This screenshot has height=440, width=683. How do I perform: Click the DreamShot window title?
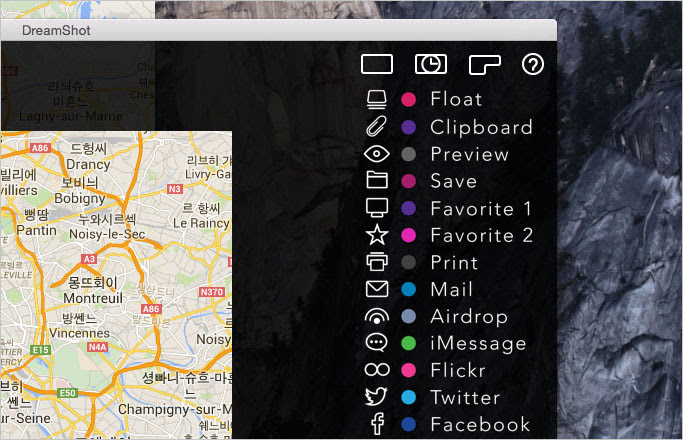(x=56, y=30)
